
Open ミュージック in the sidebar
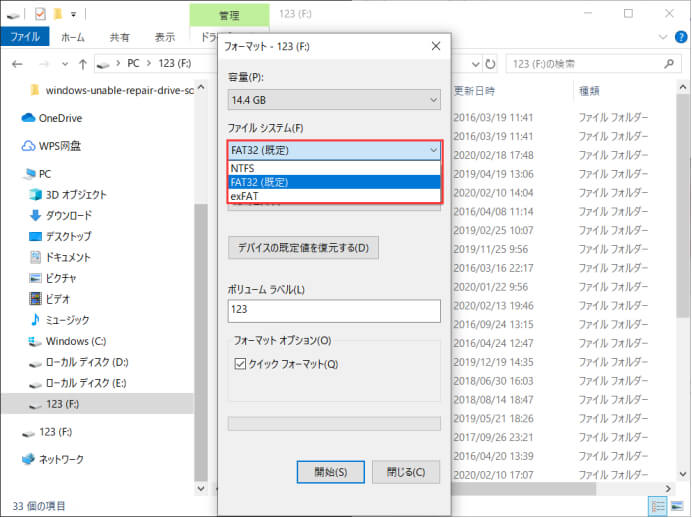pos(59,320)
